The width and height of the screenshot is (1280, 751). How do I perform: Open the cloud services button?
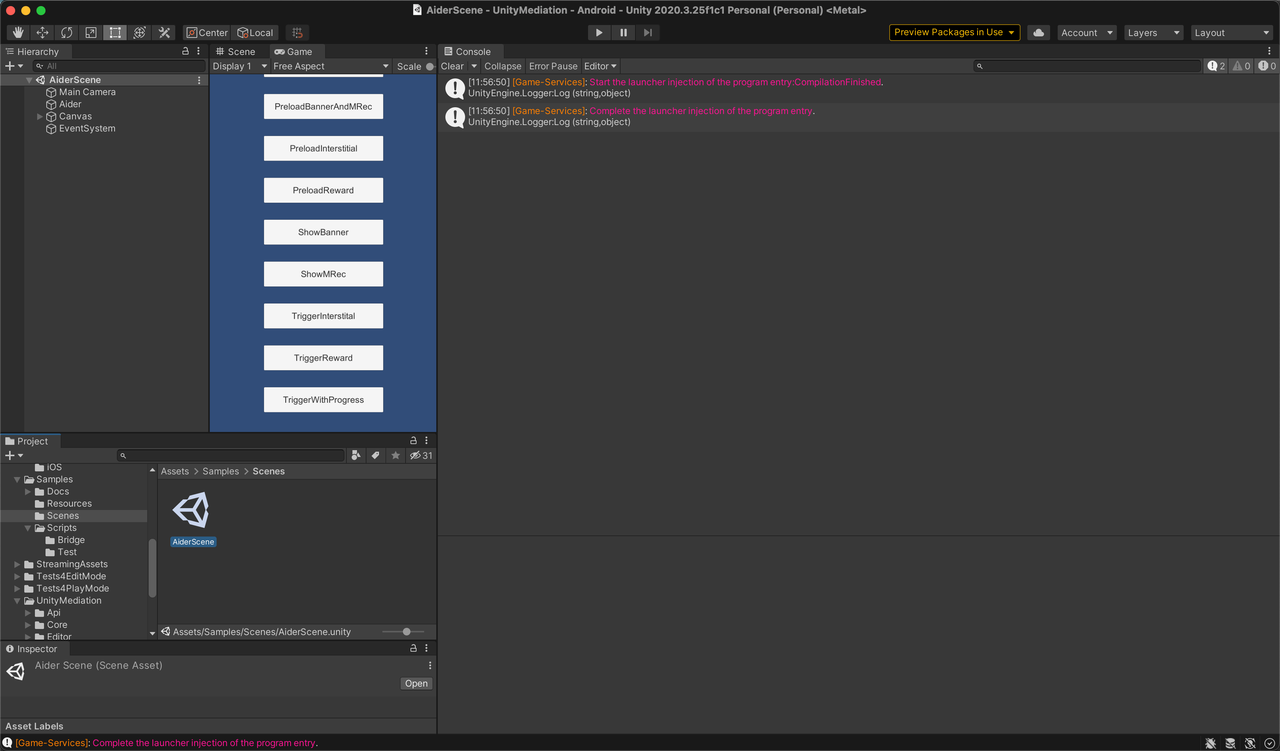[1038, 33]
